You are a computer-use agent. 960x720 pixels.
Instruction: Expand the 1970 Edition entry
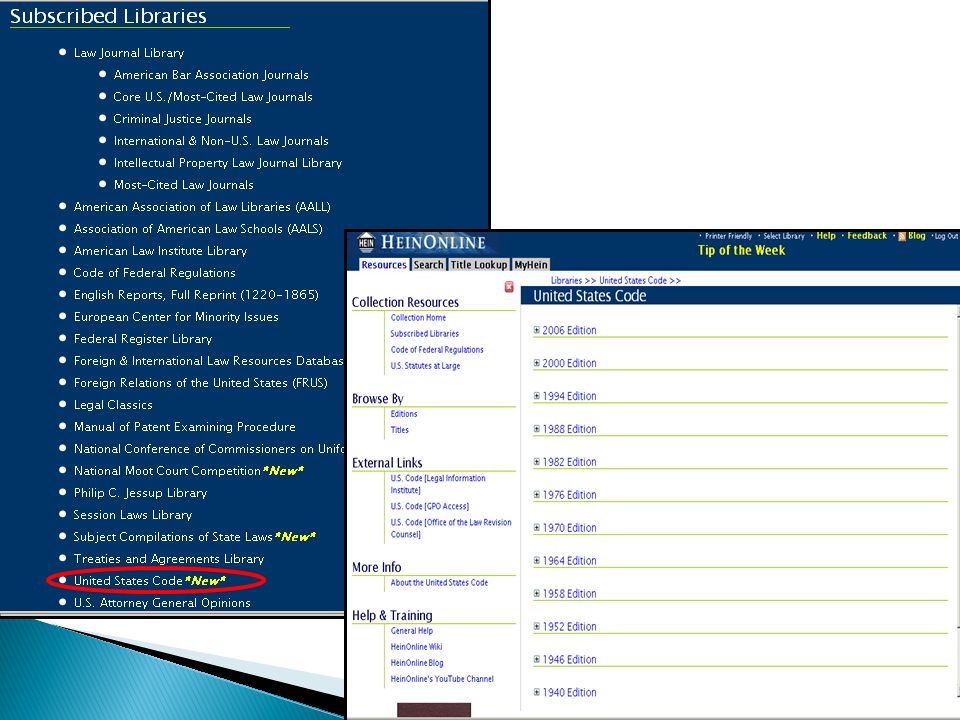tap(536, 528)
